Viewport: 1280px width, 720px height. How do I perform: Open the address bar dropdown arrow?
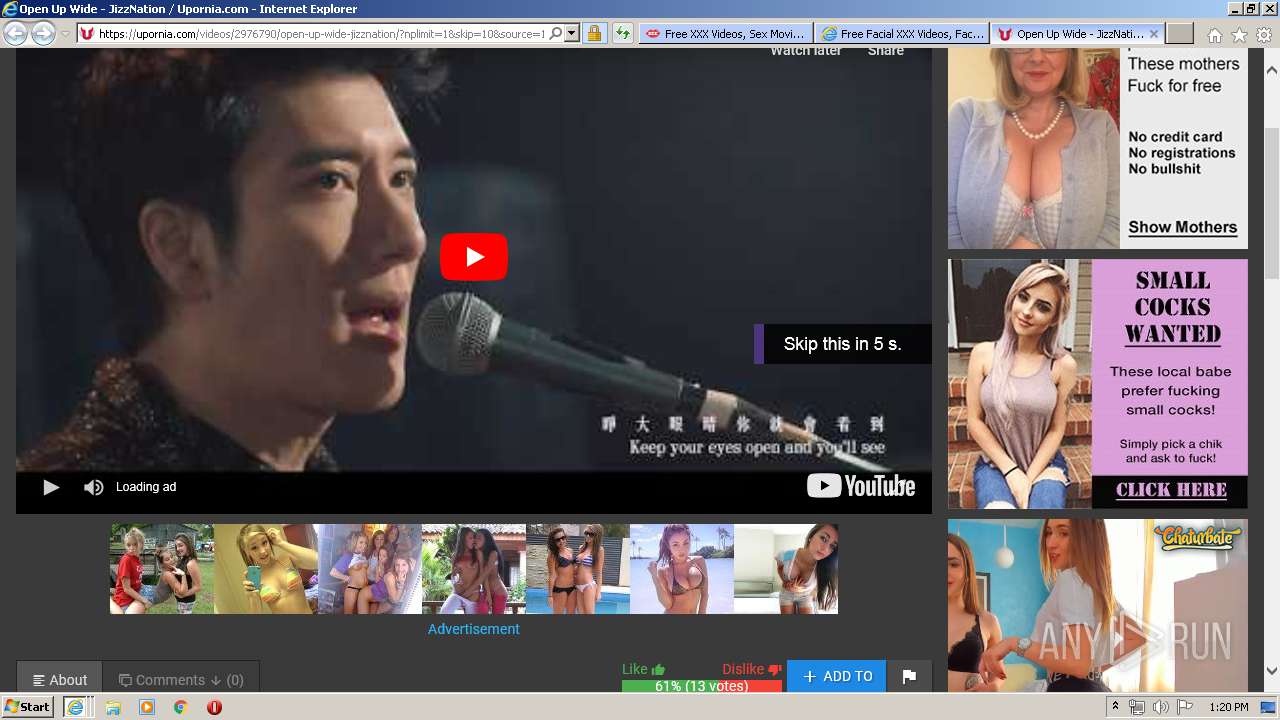[572, 33]
